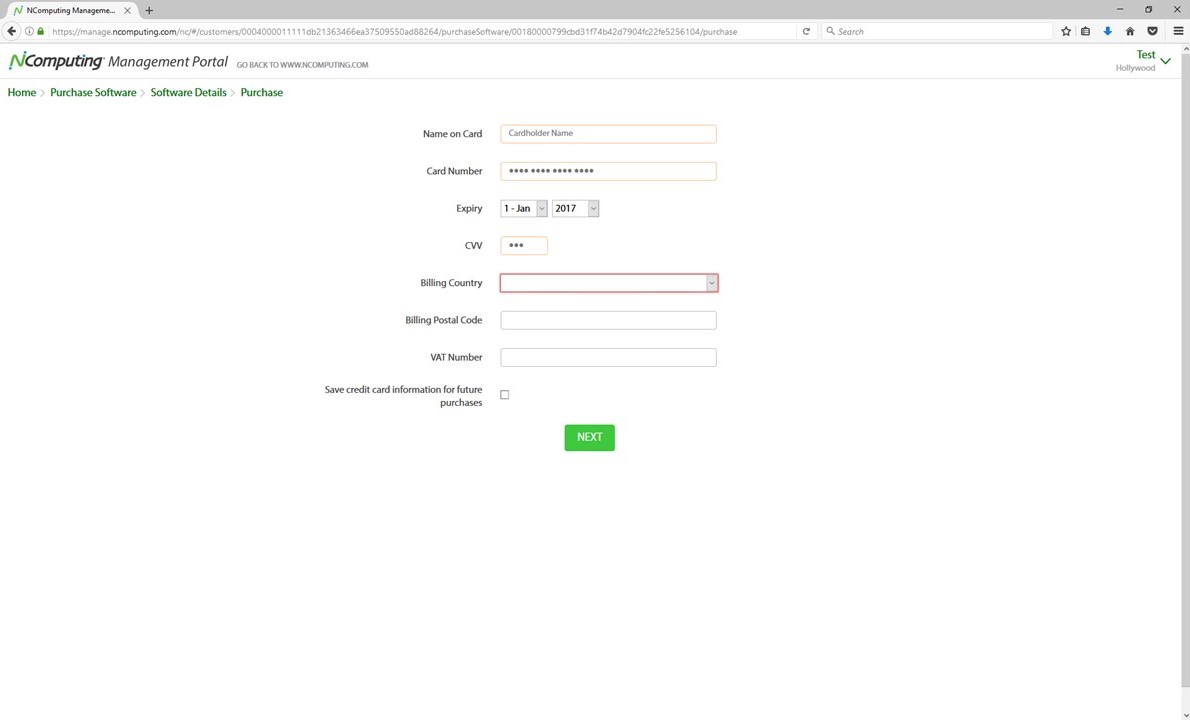1190x720 pixels.
Task: Bookmark this page with the star icon
Action: coord(1066,31)
